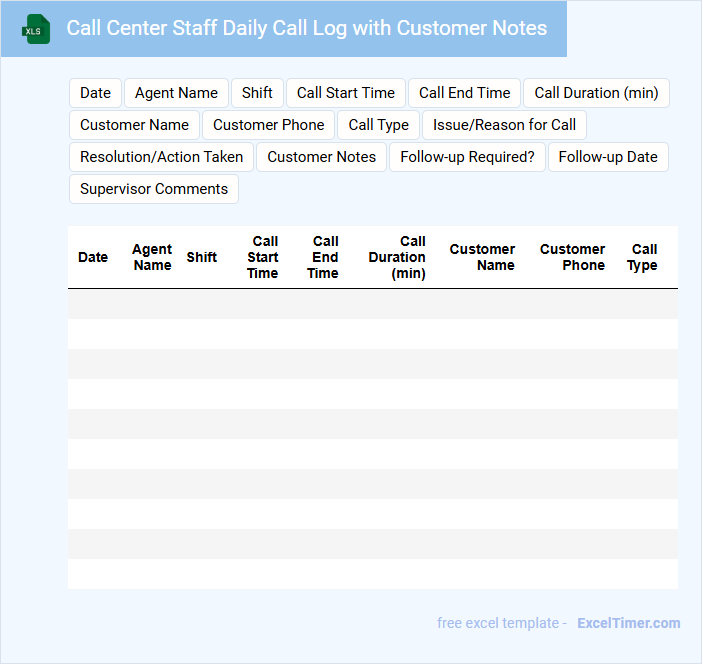This screenshot has width=702, height=664.
Task: Open the ExcelTimer.com link
Action: 629,623
